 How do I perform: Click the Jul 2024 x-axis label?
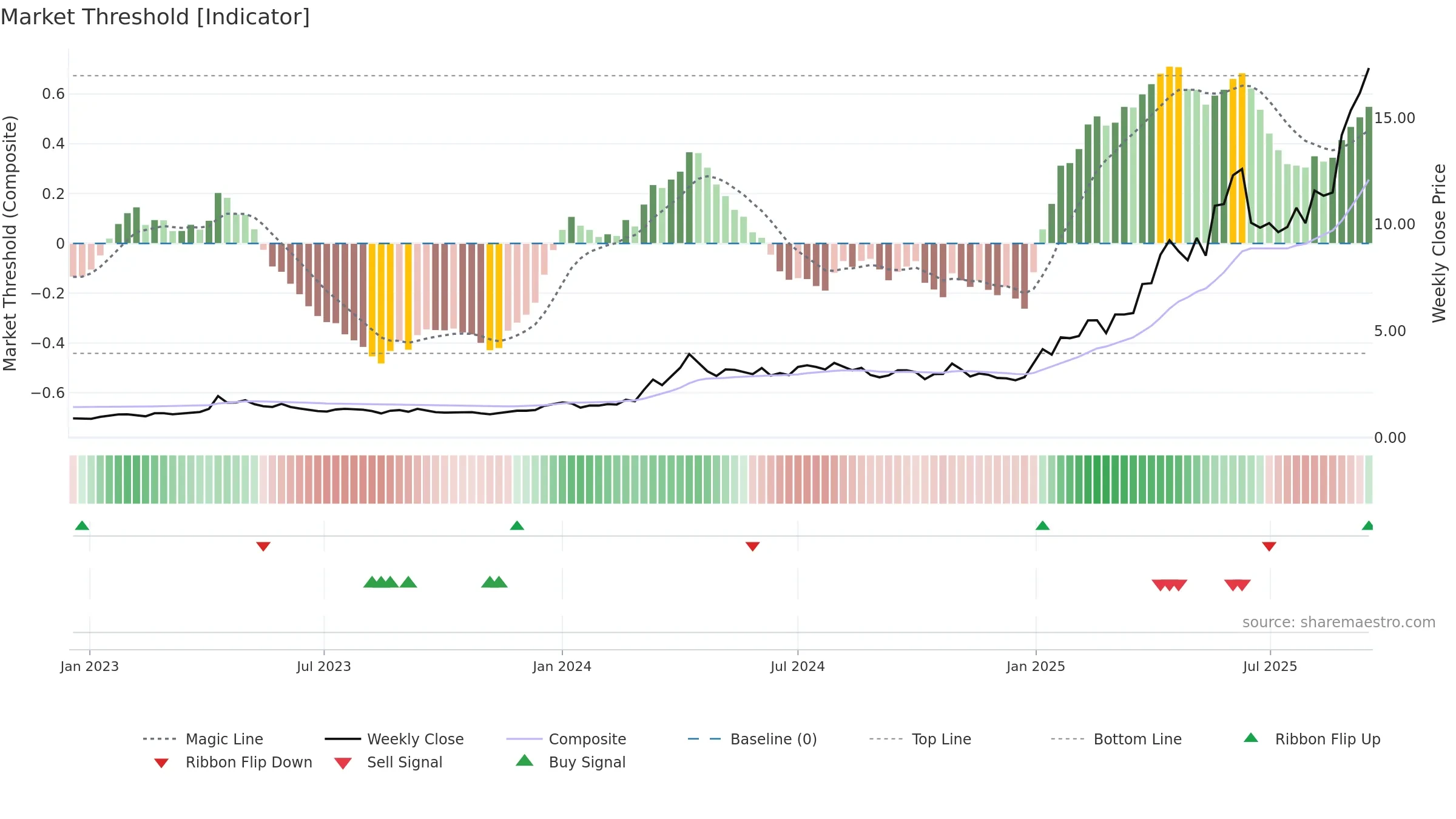(x=798, y=666)
